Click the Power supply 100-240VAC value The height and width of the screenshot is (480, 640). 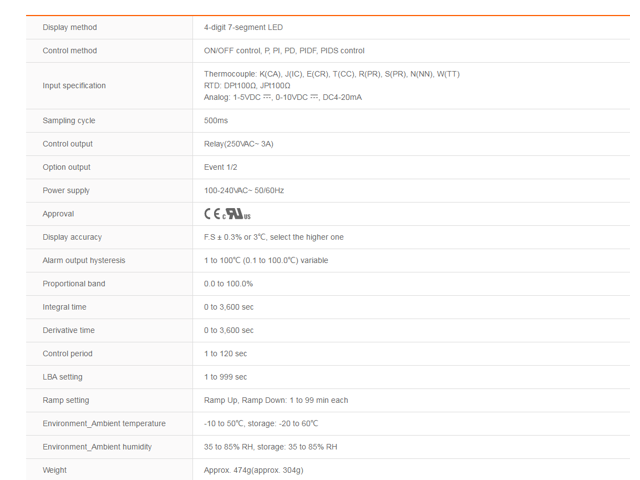(x=244, y=190)
